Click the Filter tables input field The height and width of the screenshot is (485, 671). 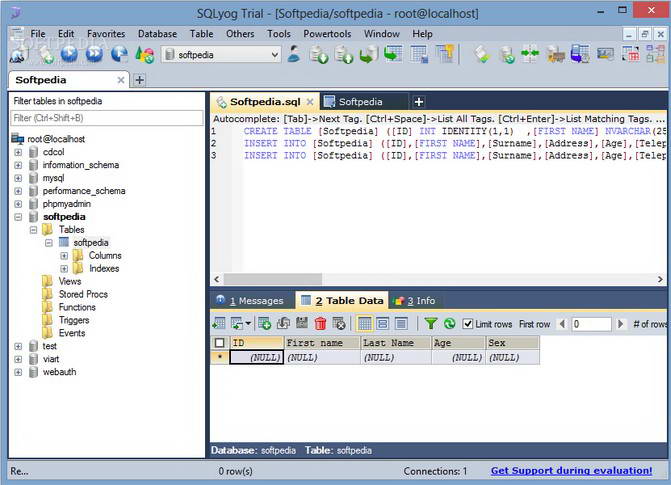tap(106, 118)
